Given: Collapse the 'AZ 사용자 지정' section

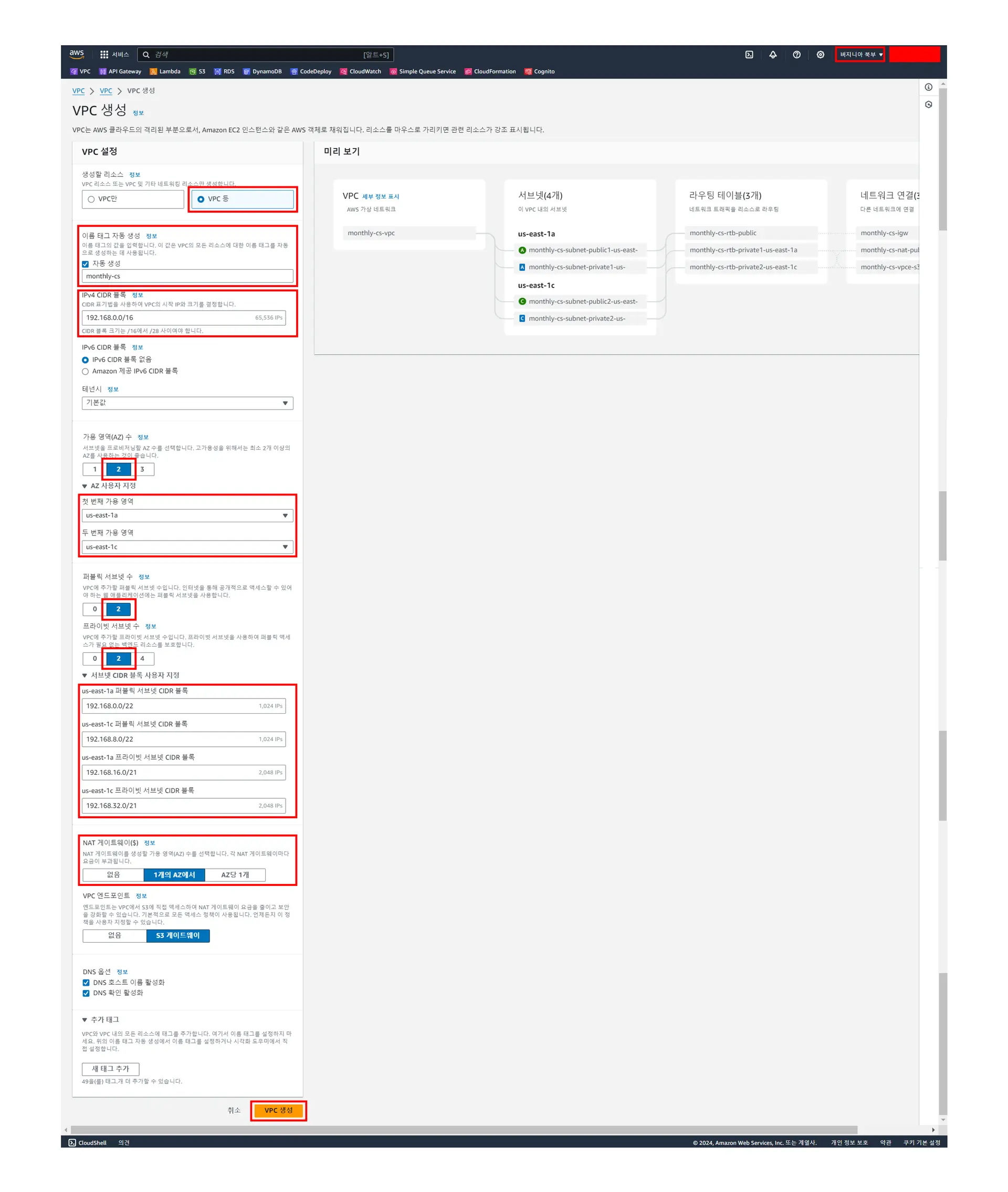Looking at the screenshot, I should 85,486.
